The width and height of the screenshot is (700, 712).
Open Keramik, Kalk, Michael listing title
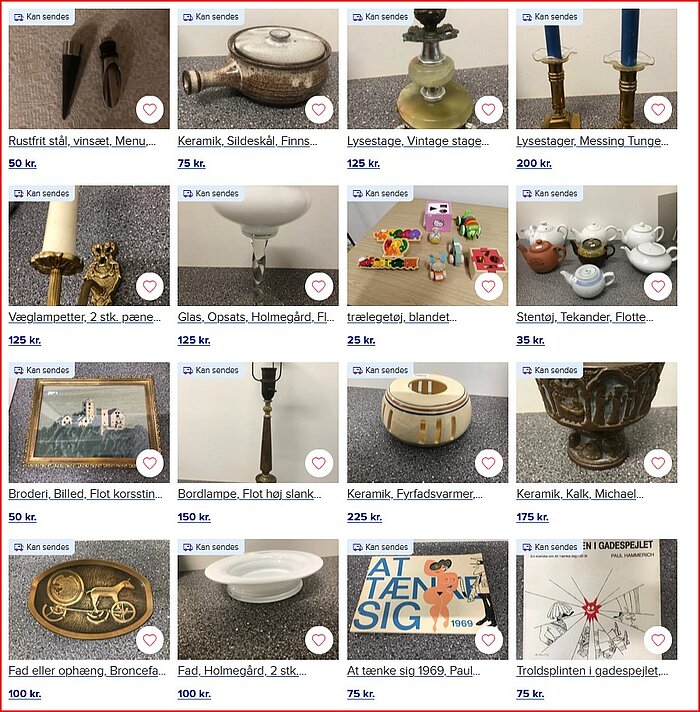click(x=580, y=494)
